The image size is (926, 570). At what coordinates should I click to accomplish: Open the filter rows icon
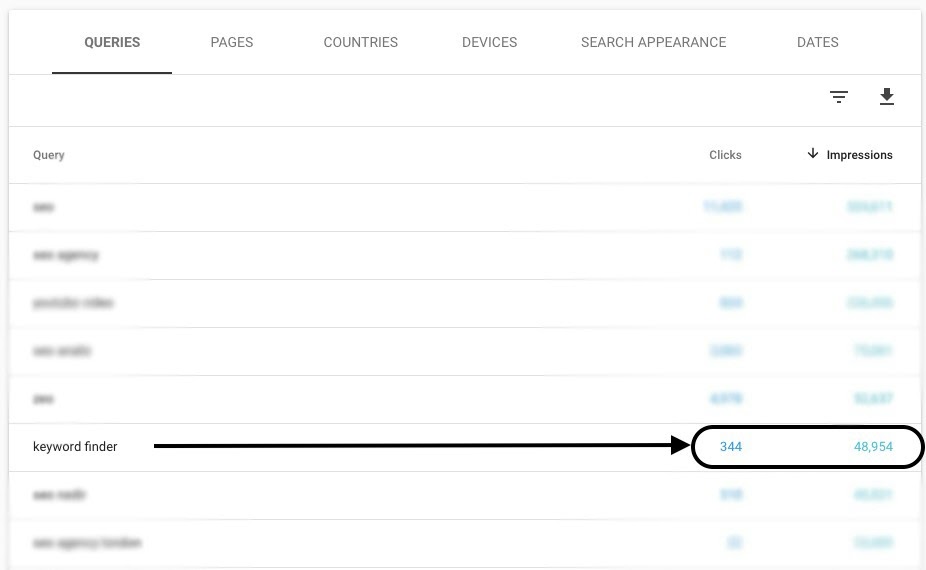[x=839, y=97]
